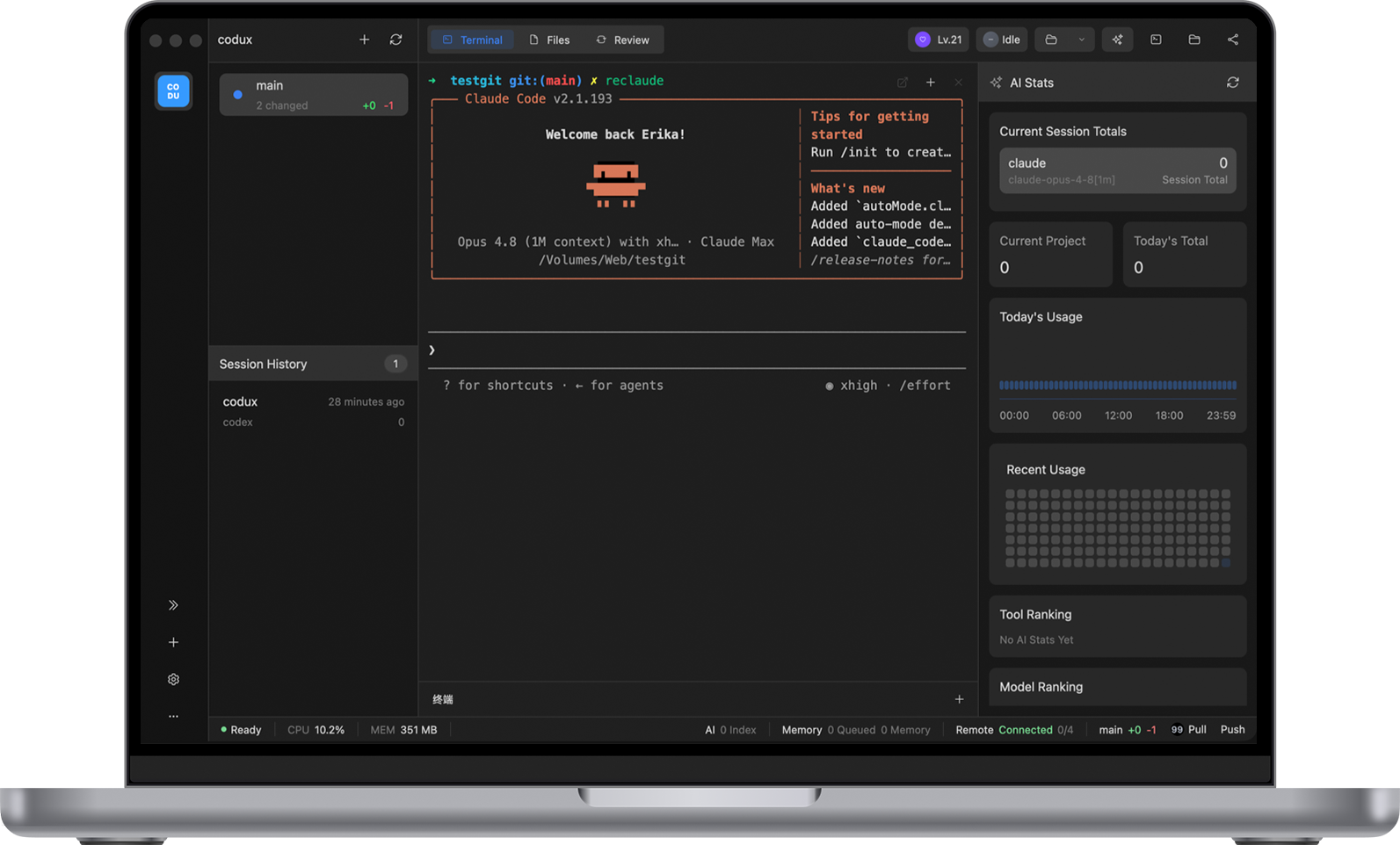Click the last highlighted Recent Usage cell
The height and width of the screenshot is (845, 1400).
click(1226, 562)
